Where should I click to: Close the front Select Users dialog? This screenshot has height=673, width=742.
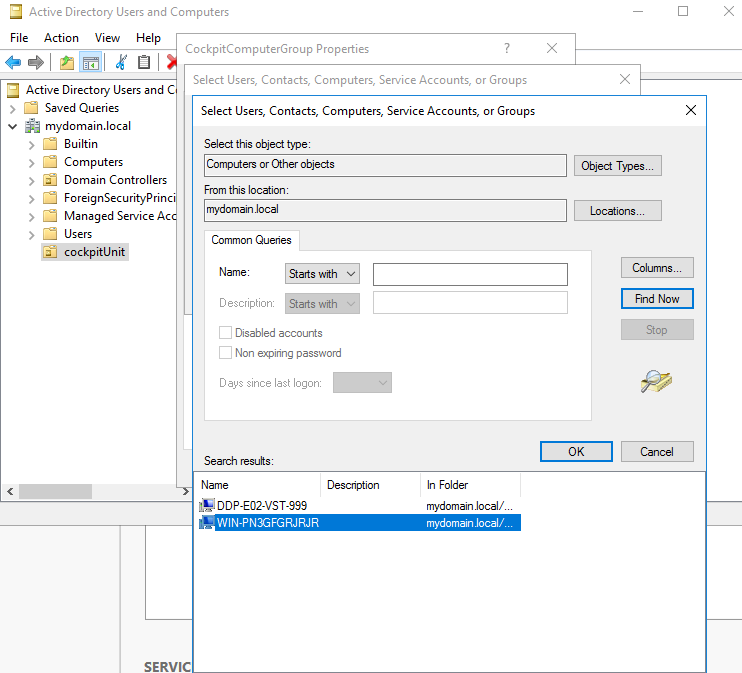click(691, 110)
